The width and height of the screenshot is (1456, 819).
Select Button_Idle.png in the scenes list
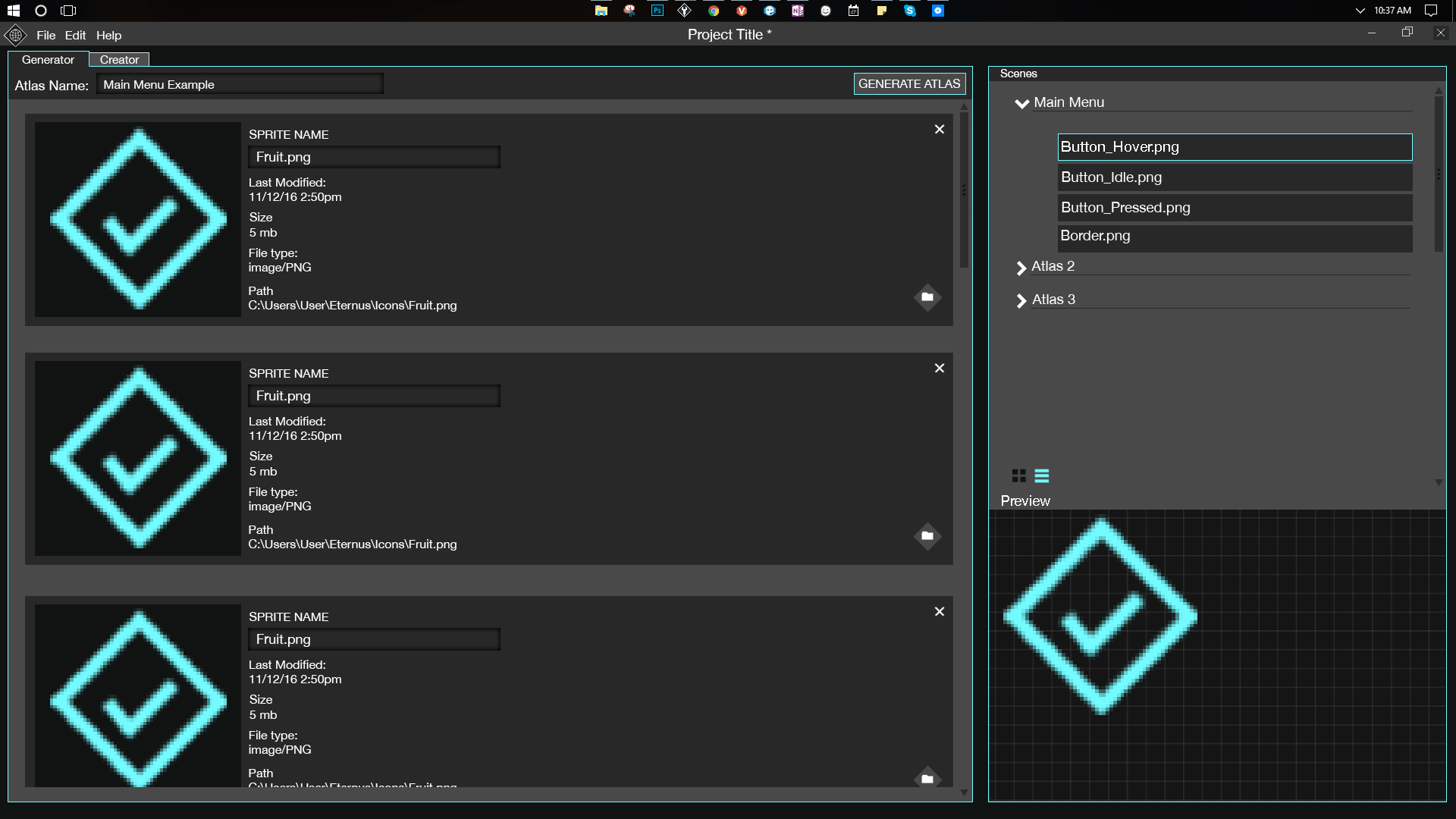click(1234, 177)
